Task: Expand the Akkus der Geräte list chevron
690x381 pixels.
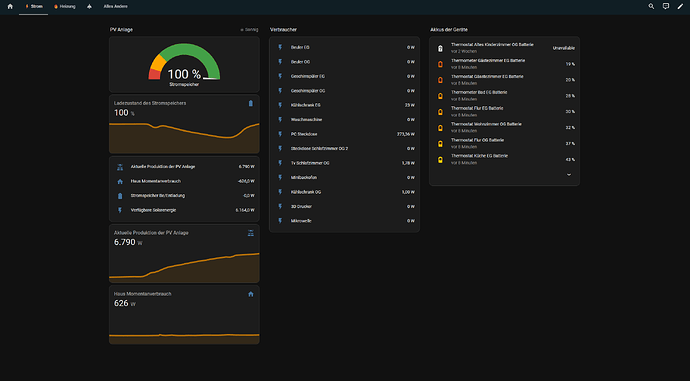Action: [569, 175]
